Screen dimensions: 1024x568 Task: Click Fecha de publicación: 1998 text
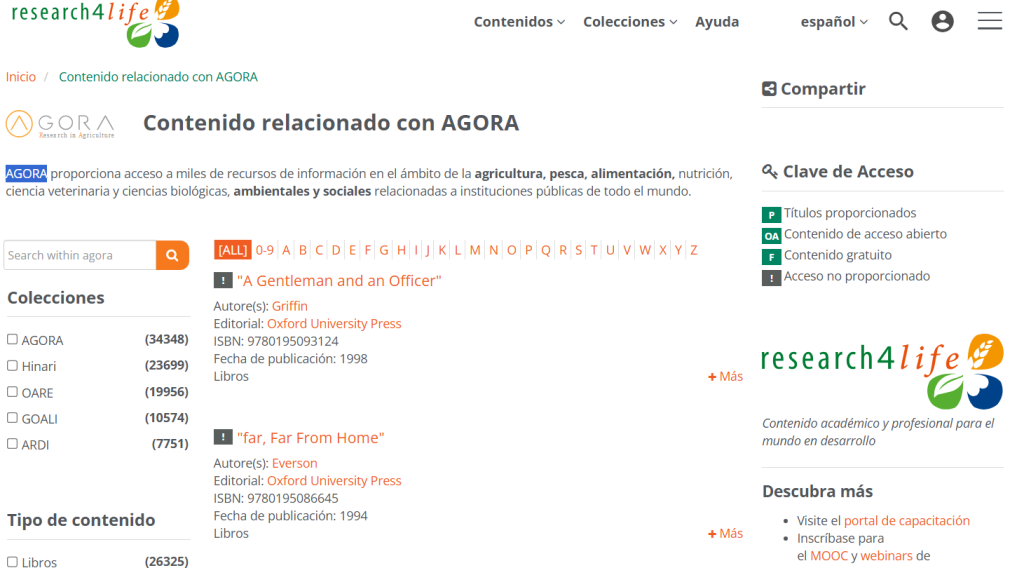pos(290,359)
